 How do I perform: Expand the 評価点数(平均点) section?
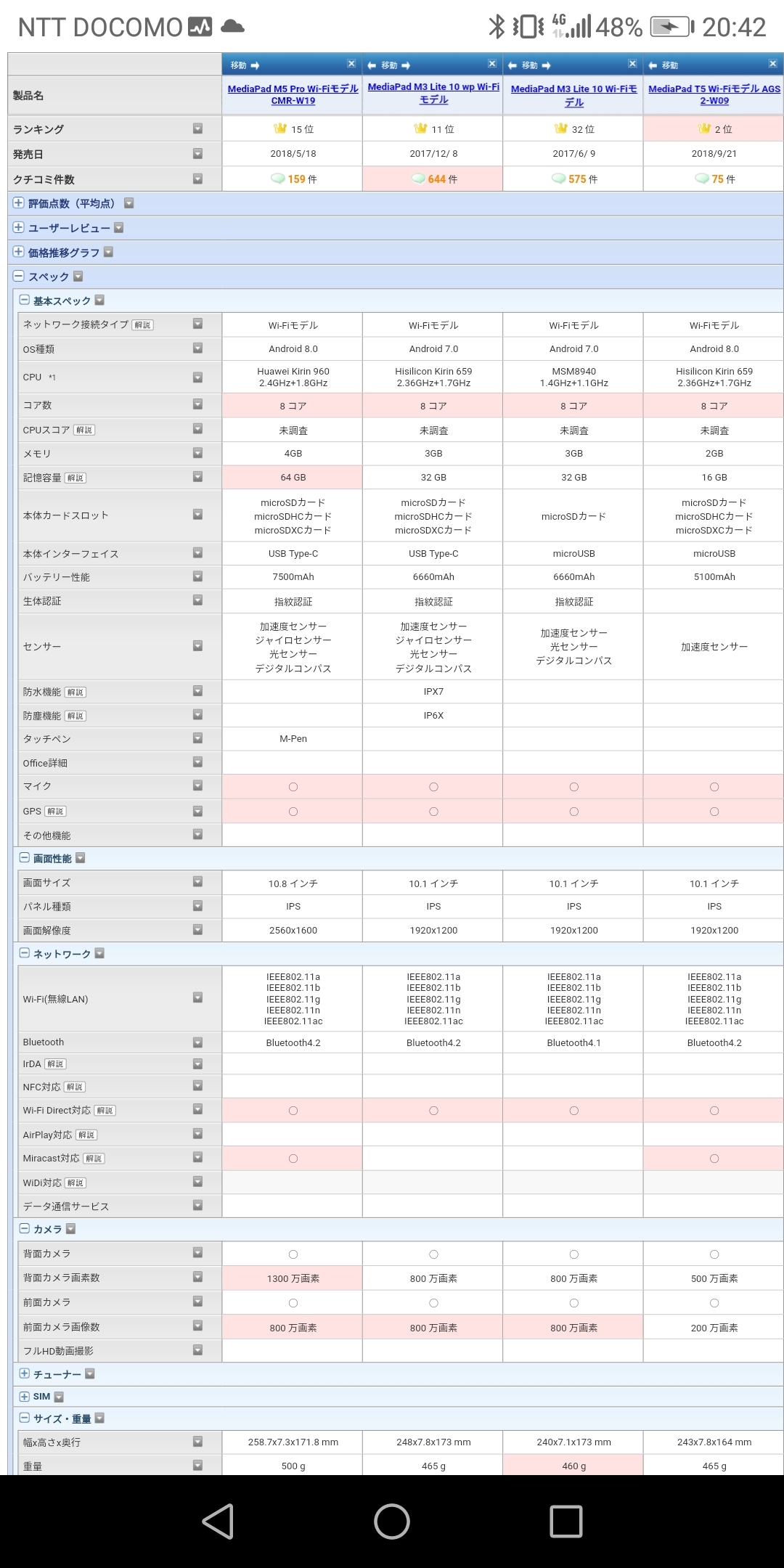(19, 203)
